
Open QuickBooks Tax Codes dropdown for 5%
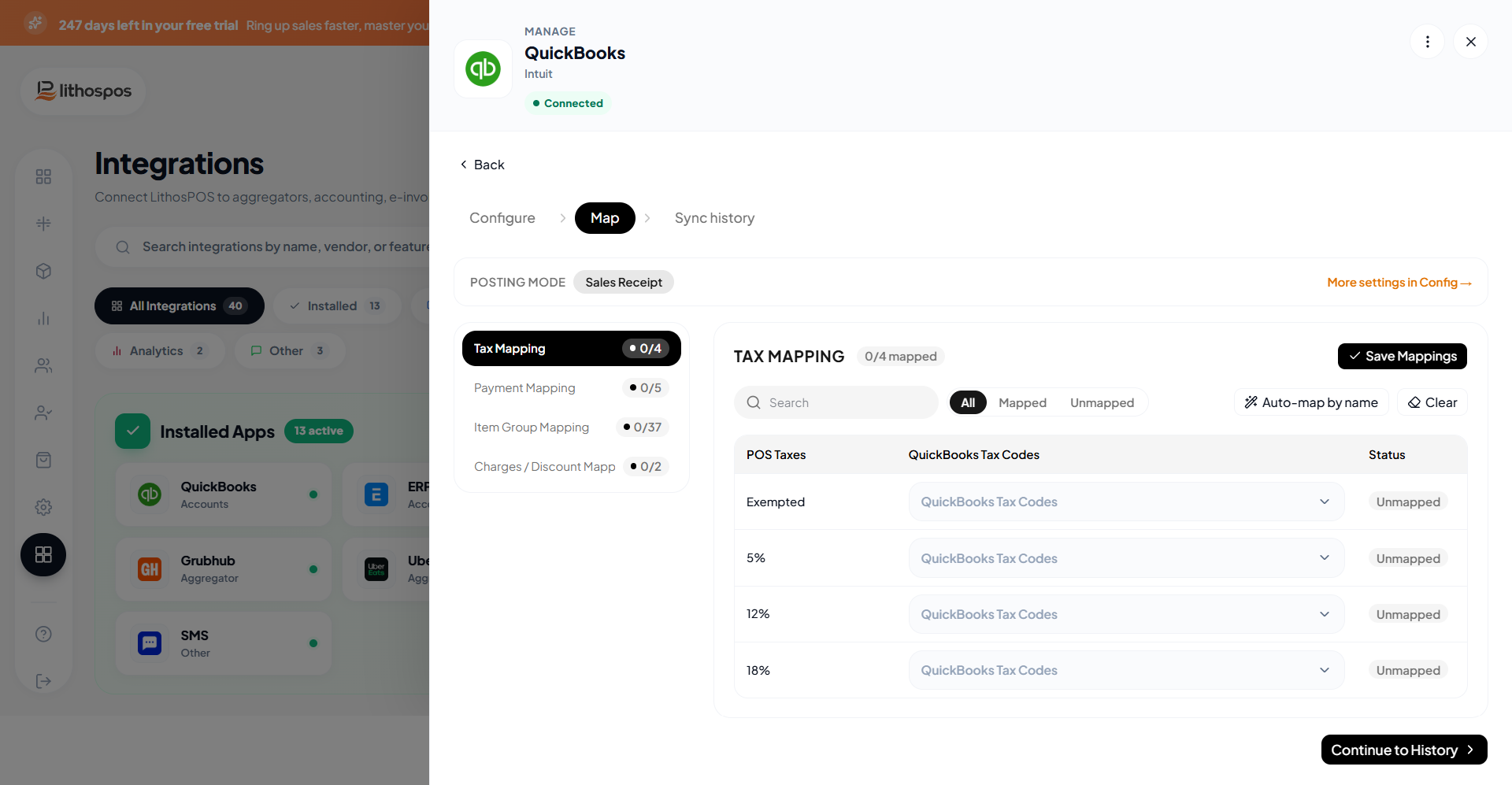point(1126,558)
